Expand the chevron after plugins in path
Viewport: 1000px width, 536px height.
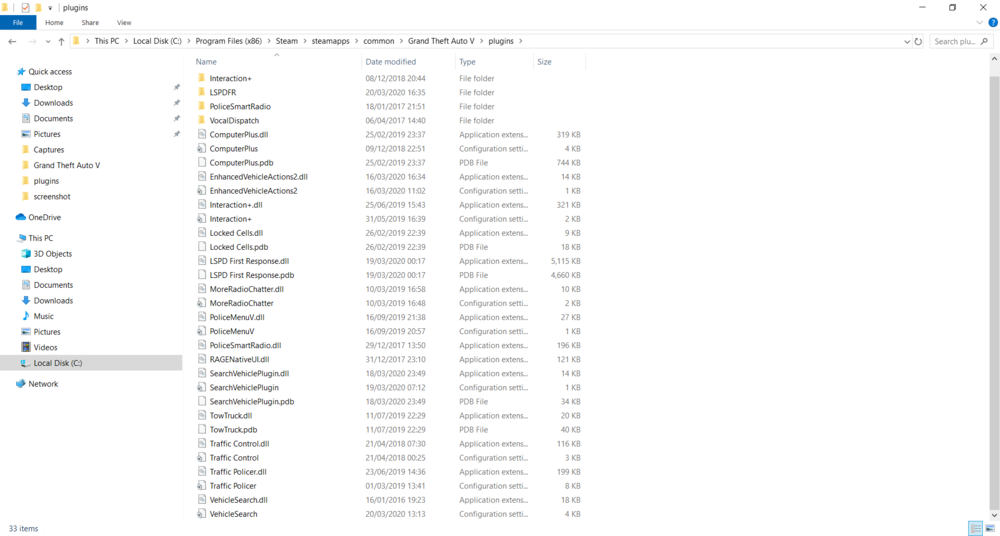tap(520, 41)
